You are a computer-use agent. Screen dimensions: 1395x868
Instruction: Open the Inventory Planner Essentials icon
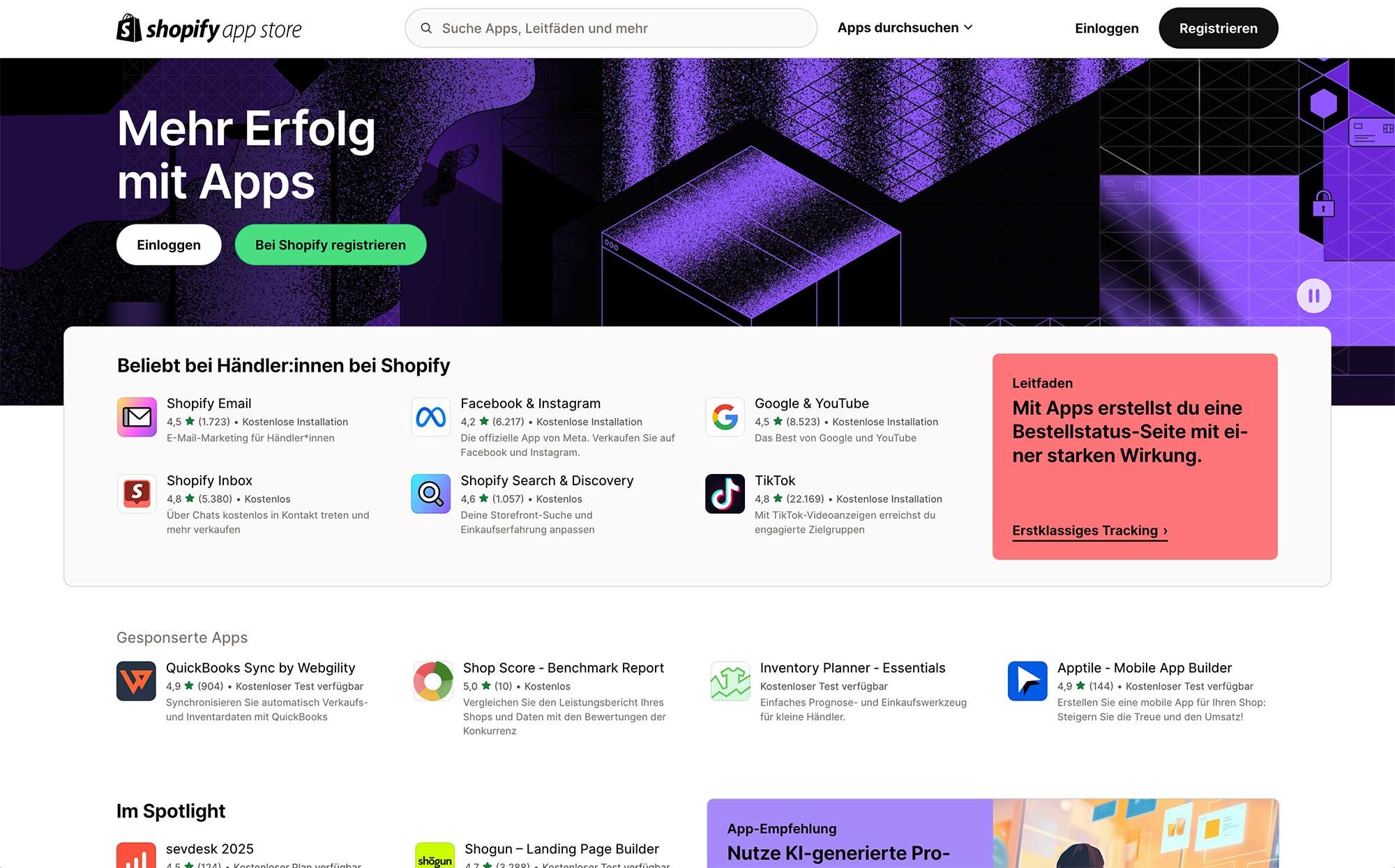coord(730,681)
